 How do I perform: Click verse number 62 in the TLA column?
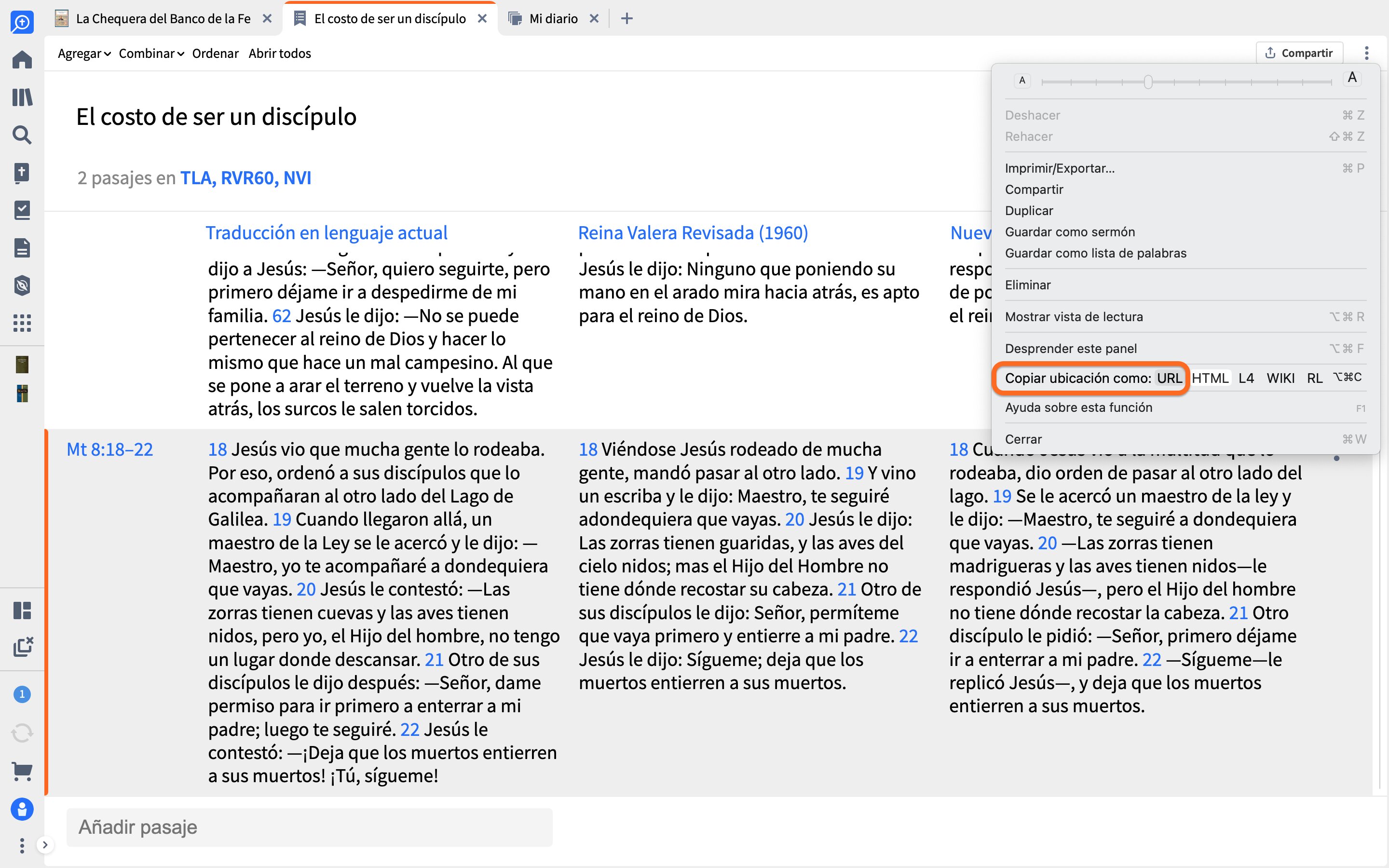pyautogui.click(x=281, y=316)
